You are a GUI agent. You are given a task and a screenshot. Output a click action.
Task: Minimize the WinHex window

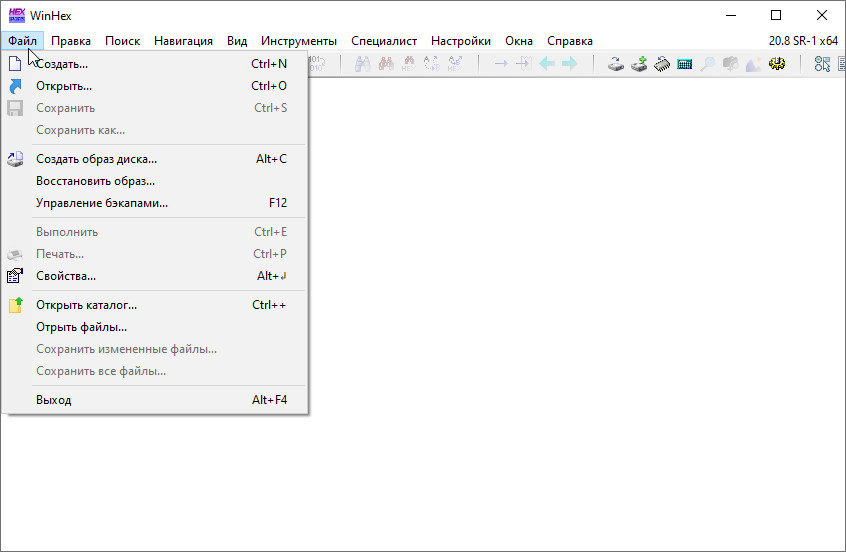click(x=731, y=15)
